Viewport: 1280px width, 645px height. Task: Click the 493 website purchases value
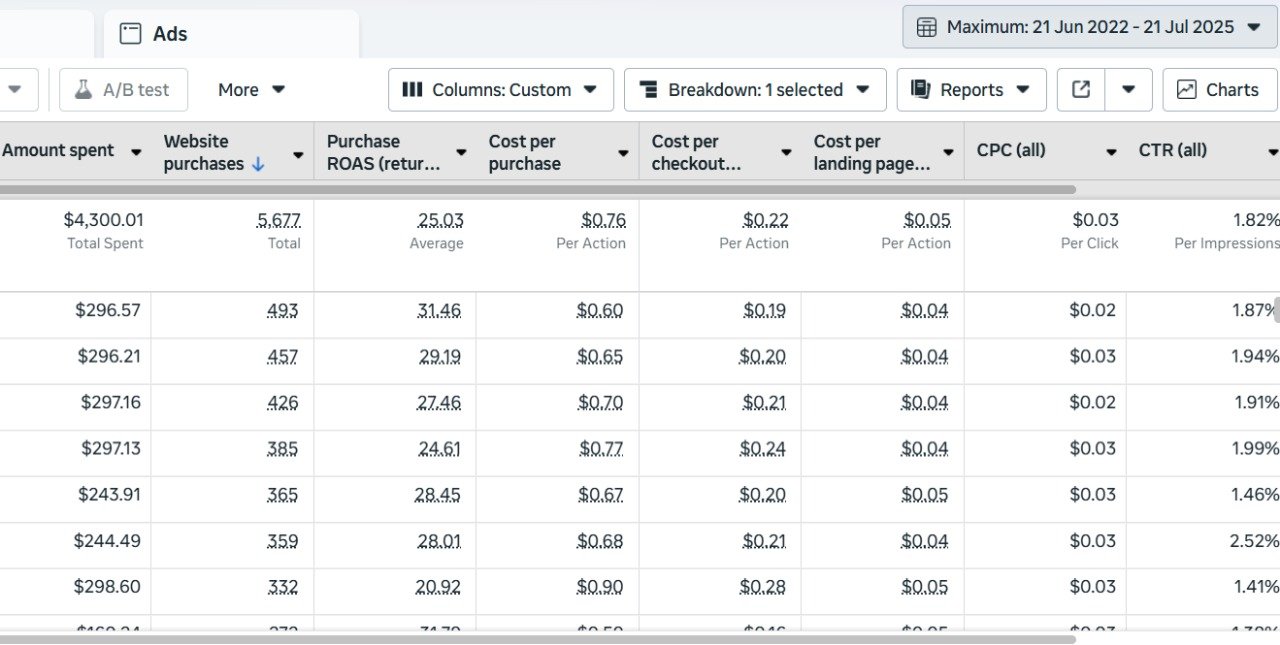click(282, 310)
